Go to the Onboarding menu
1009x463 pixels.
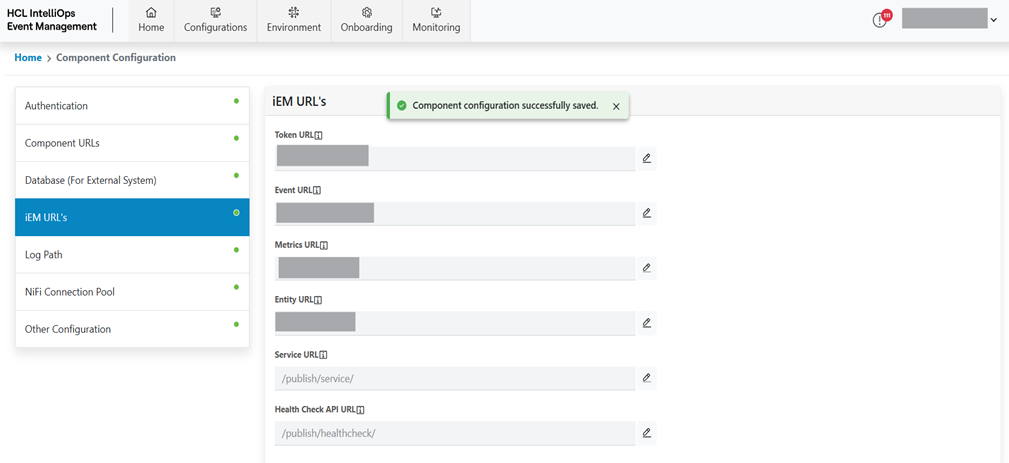coord(367,20)
